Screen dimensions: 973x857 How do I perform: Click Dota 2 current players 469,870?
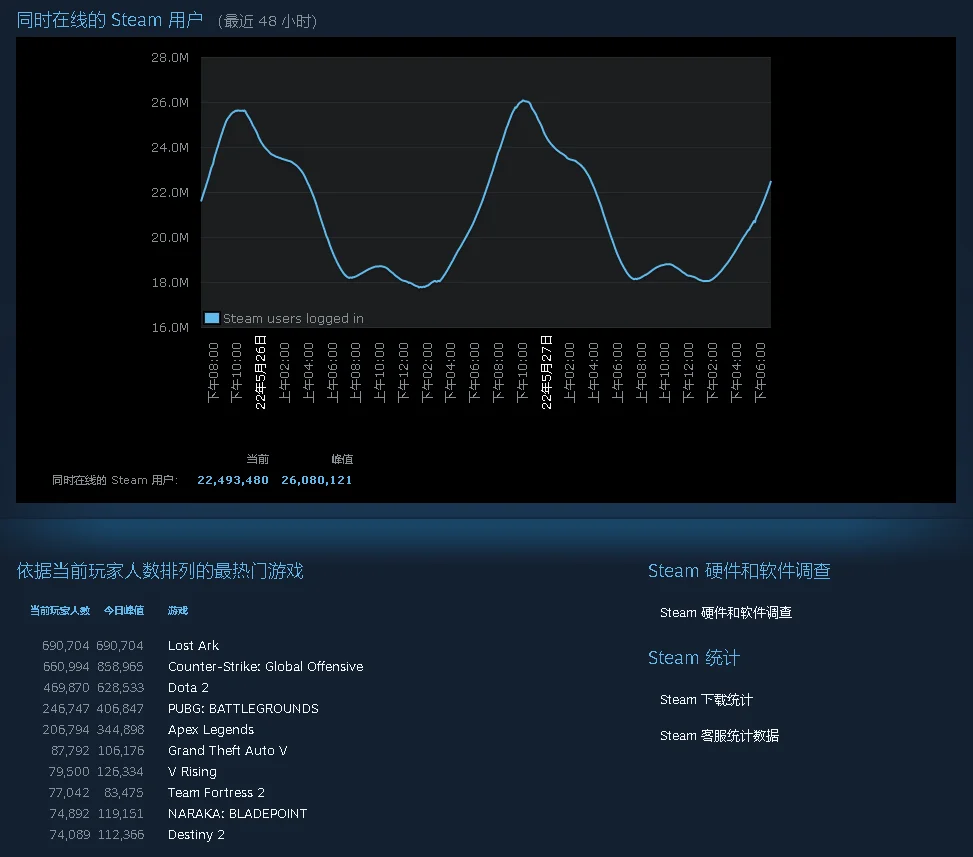(66, 688)
